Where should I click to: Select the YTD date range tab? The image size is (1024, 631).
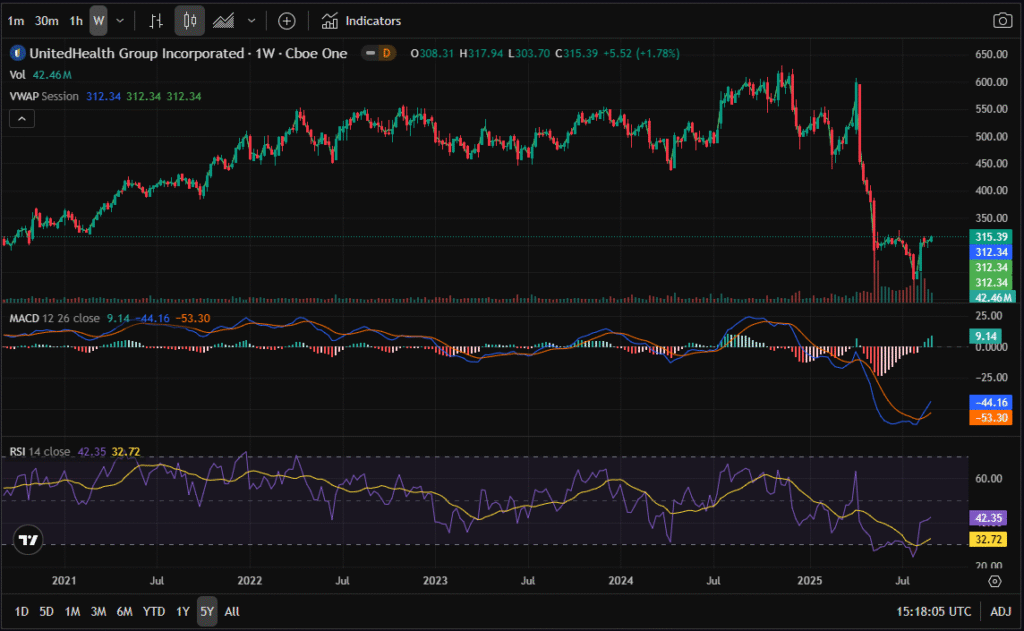(x=153, y=611)
